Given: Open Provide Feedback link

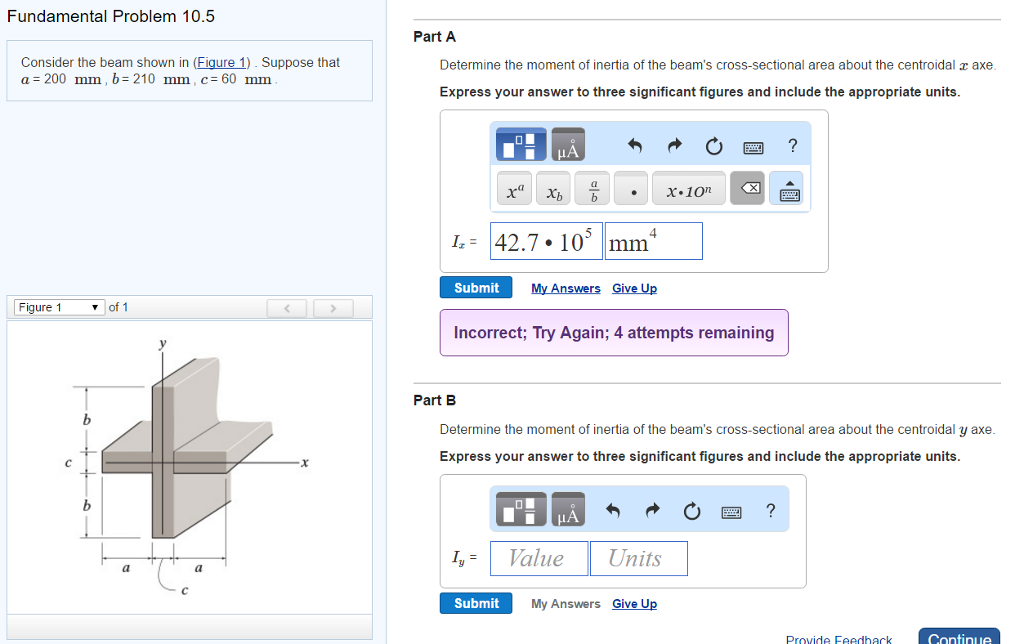Looking at the screenshot, I should [x=839, y=639].
